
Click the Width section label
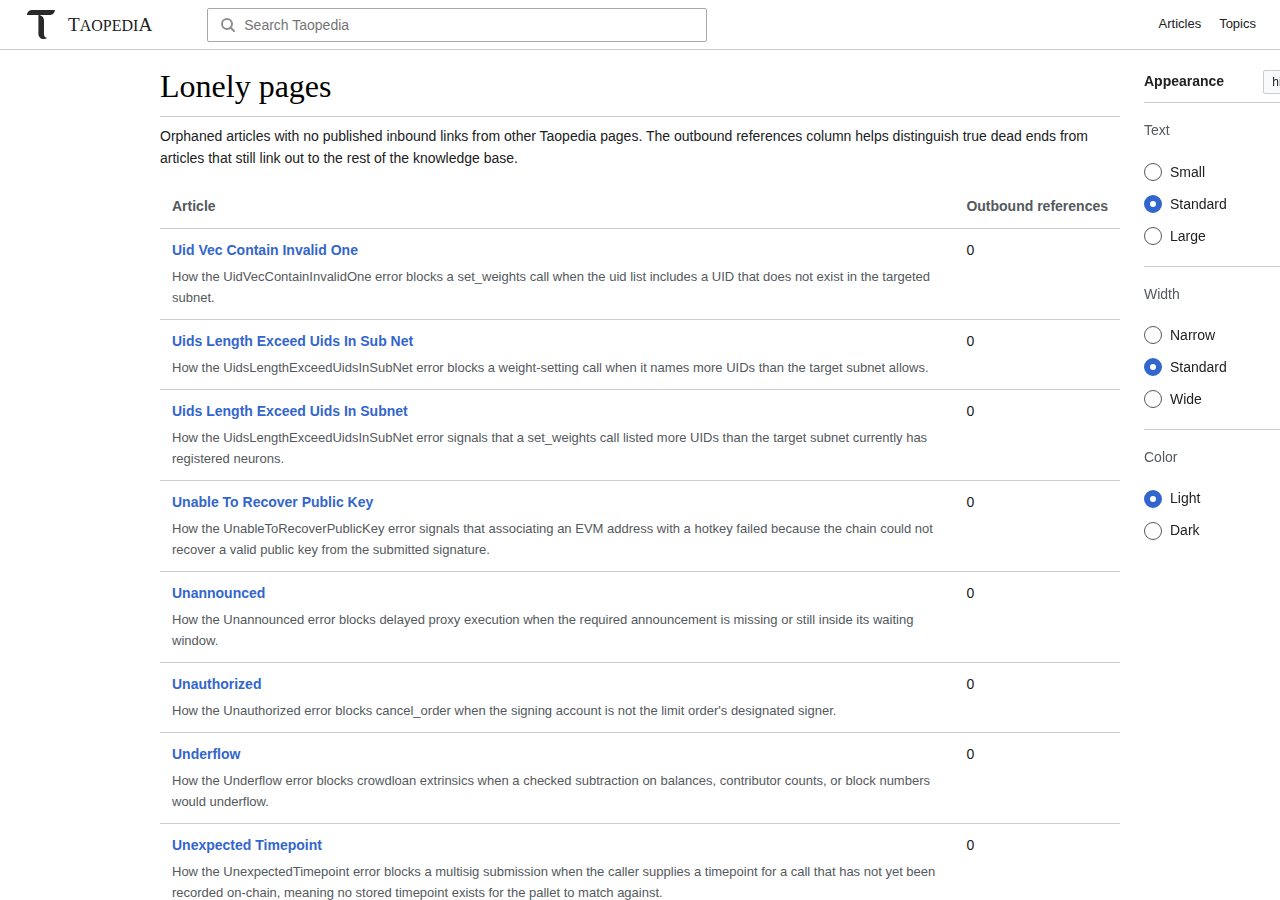click(1162, 294)
